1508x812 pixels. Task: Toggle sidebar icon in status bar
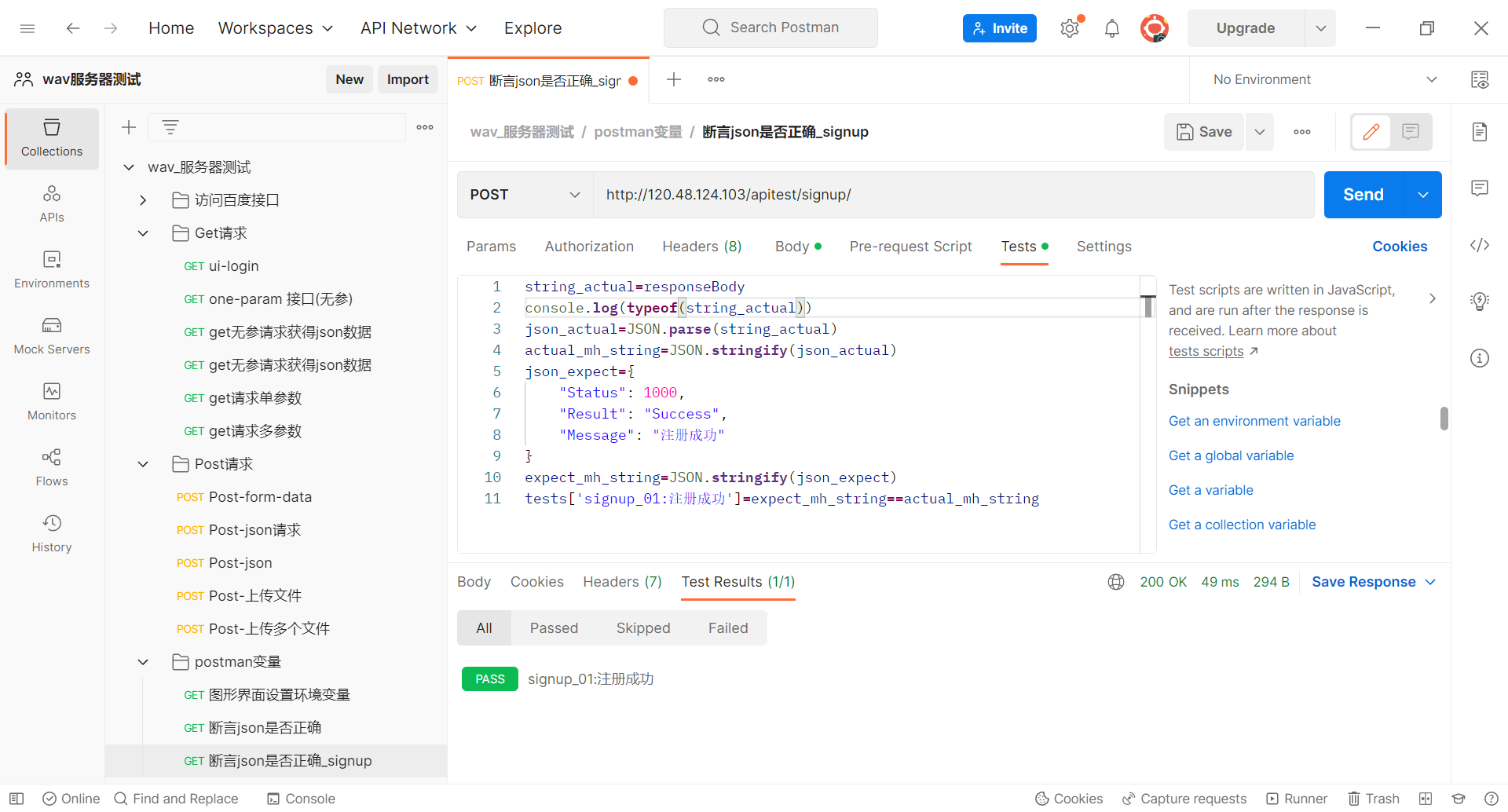point(16,799)
